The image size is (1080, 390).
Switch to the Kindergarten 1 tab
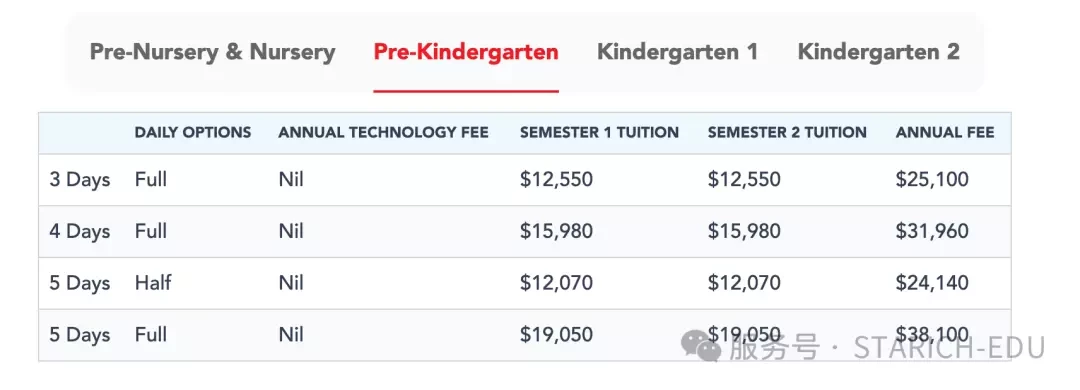coord(677,52)
